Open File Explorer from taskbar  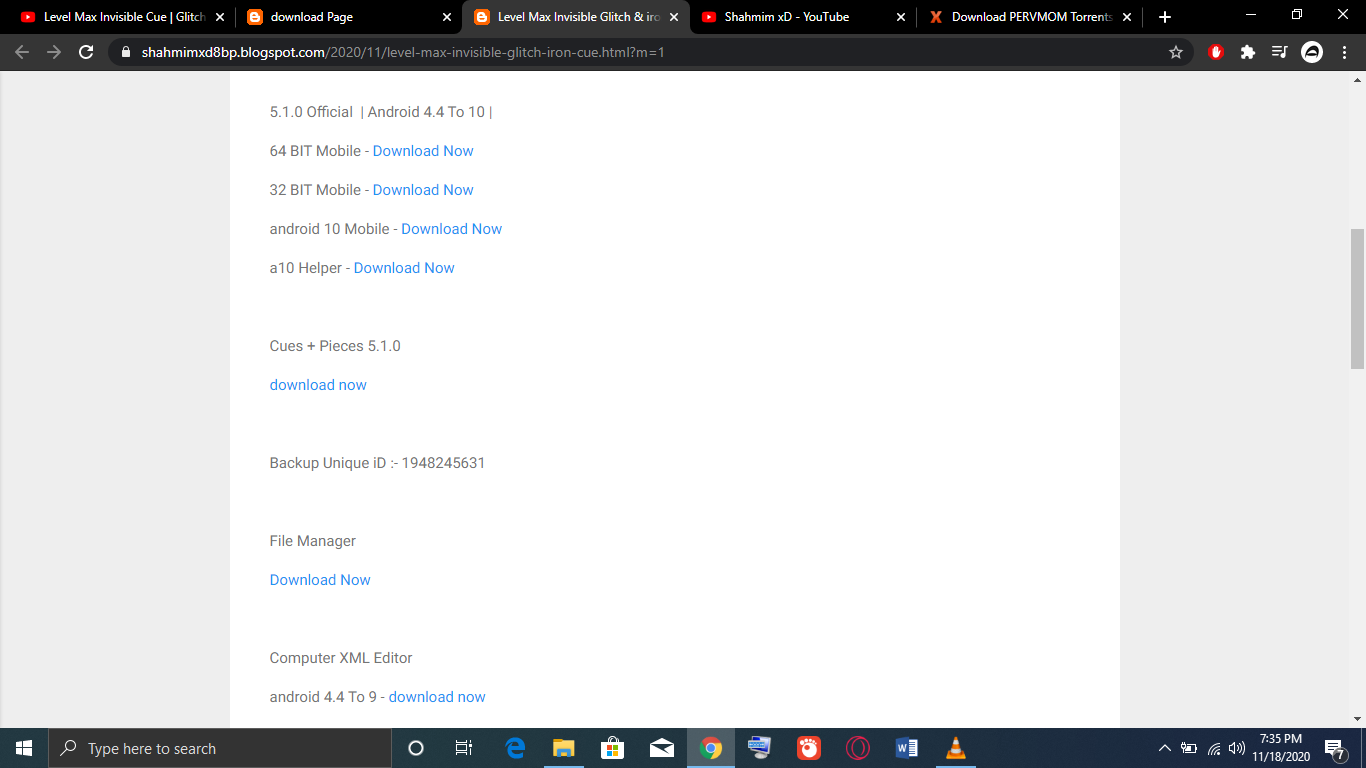coord(564,748)
